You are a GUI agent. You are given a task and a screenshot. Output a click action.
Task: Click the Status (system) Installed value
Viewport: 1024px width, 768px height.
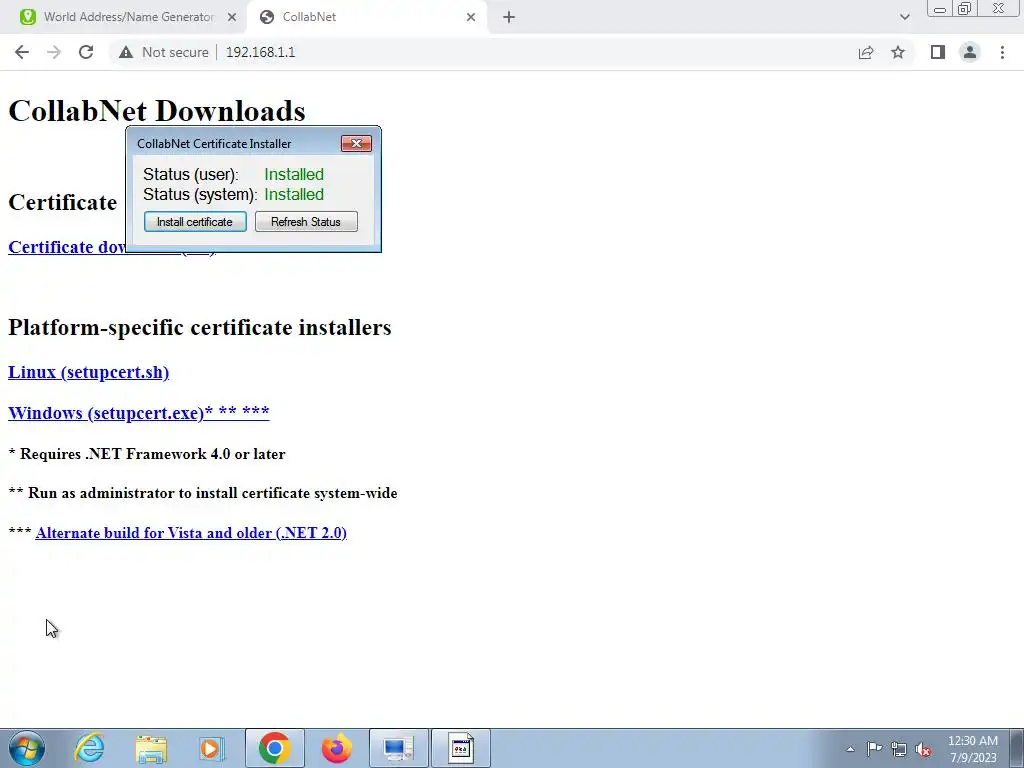tap(294, 195)
